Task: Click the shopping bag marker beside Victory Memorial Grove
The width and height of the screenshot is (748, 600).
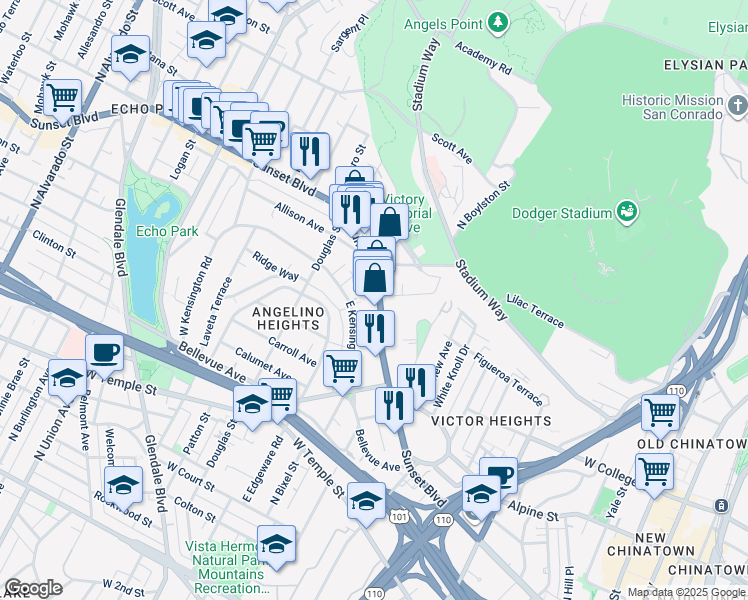Action: pos(390,222)
